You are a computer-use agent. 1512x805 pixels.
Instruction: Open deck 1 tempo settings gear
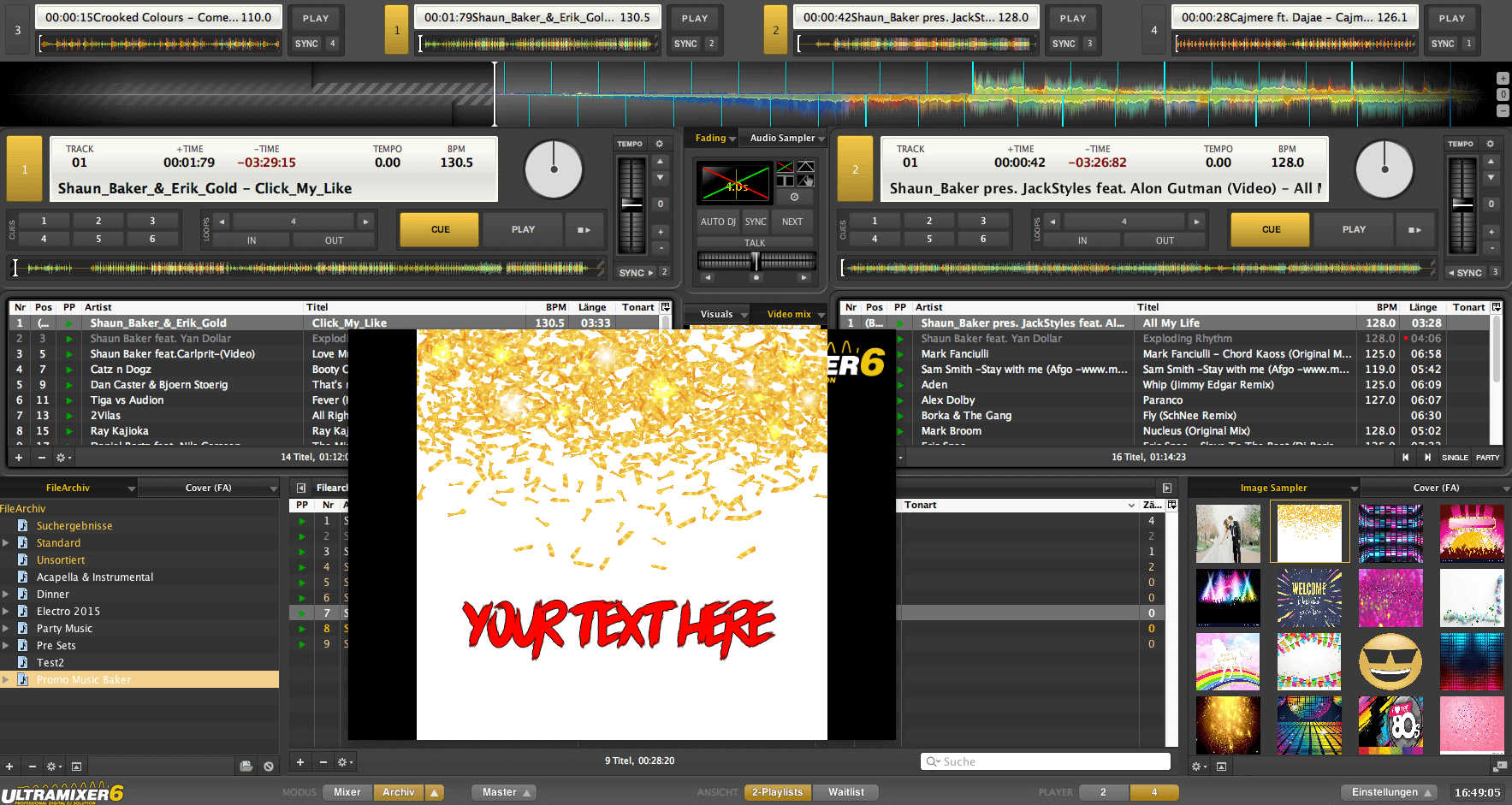coord(659,144)
